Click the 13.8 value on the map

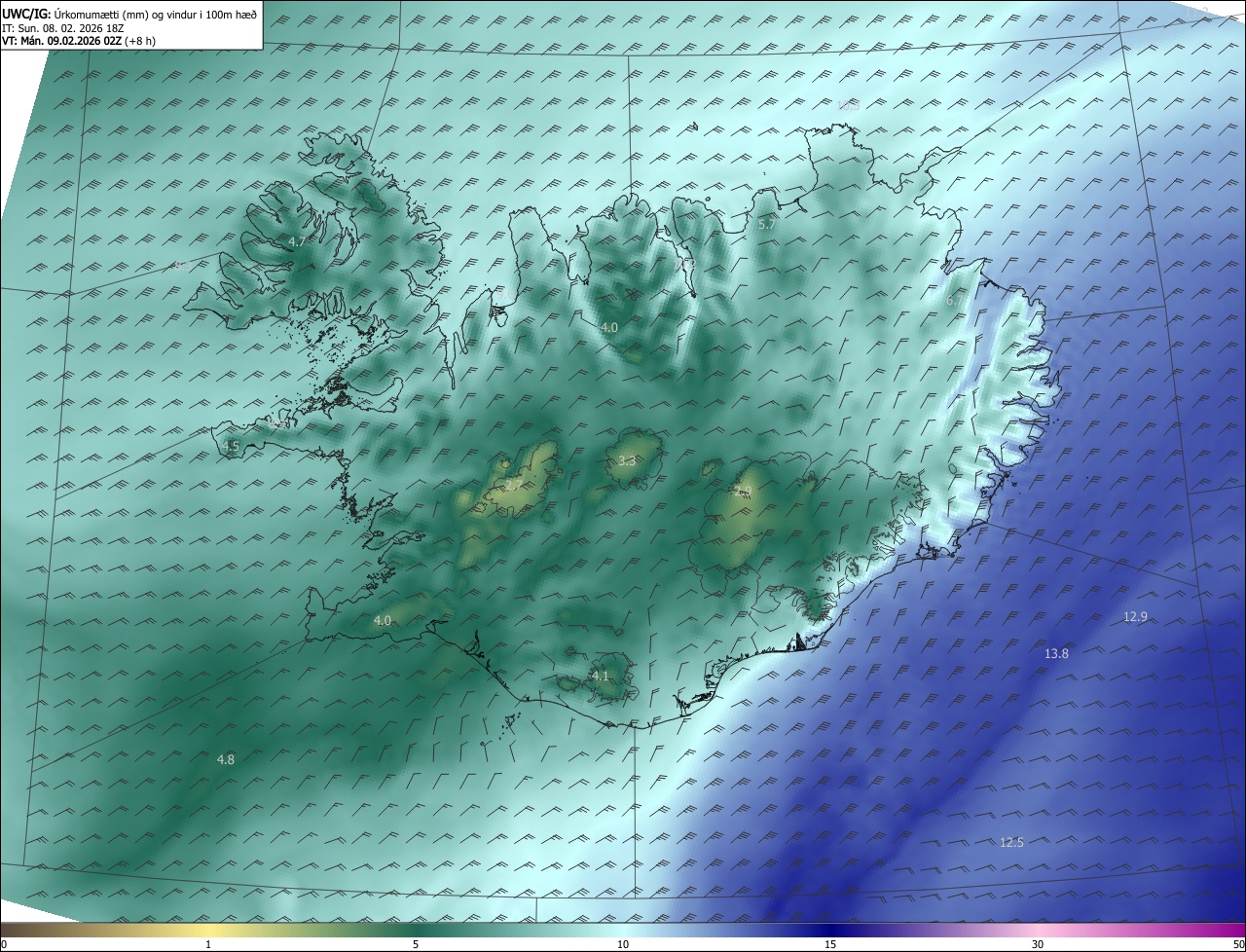coord(1056,653)
